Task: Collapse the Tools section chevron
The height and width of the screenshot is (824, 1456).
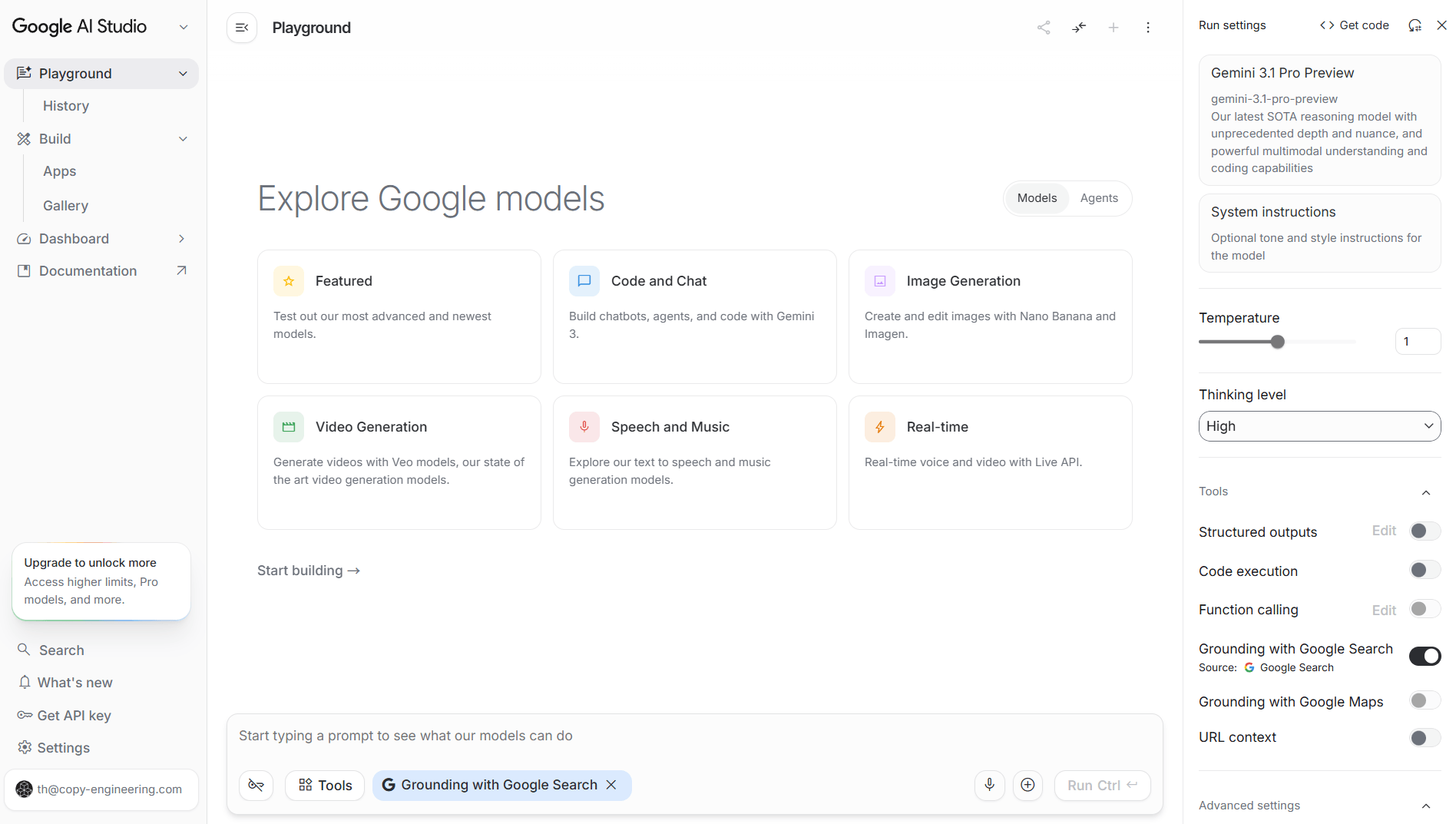Action: [x=1426, y=492]
